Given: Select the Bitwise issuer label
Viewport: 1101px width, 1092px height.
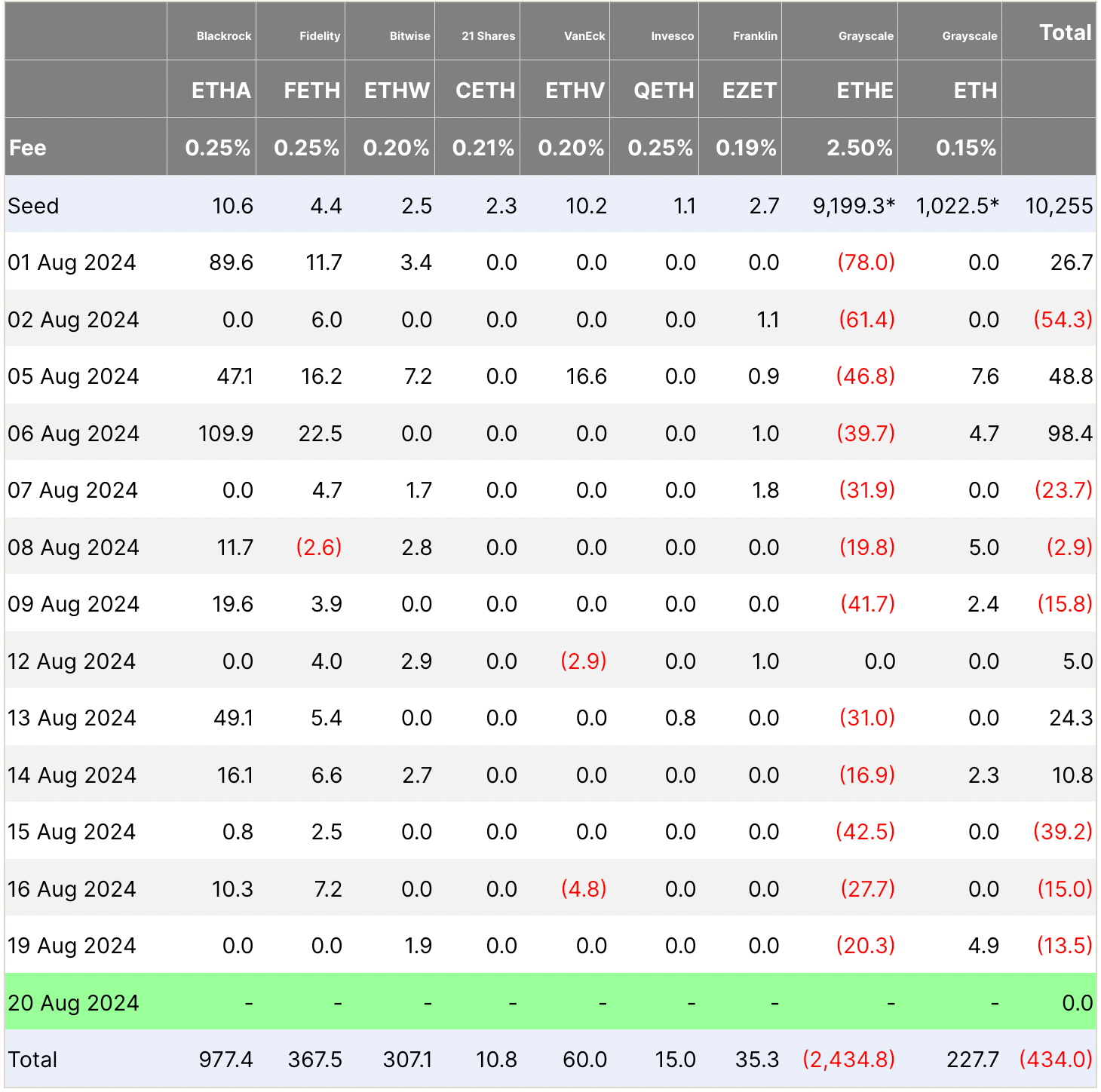Looking at the screenshot, I should click(410, 36).
